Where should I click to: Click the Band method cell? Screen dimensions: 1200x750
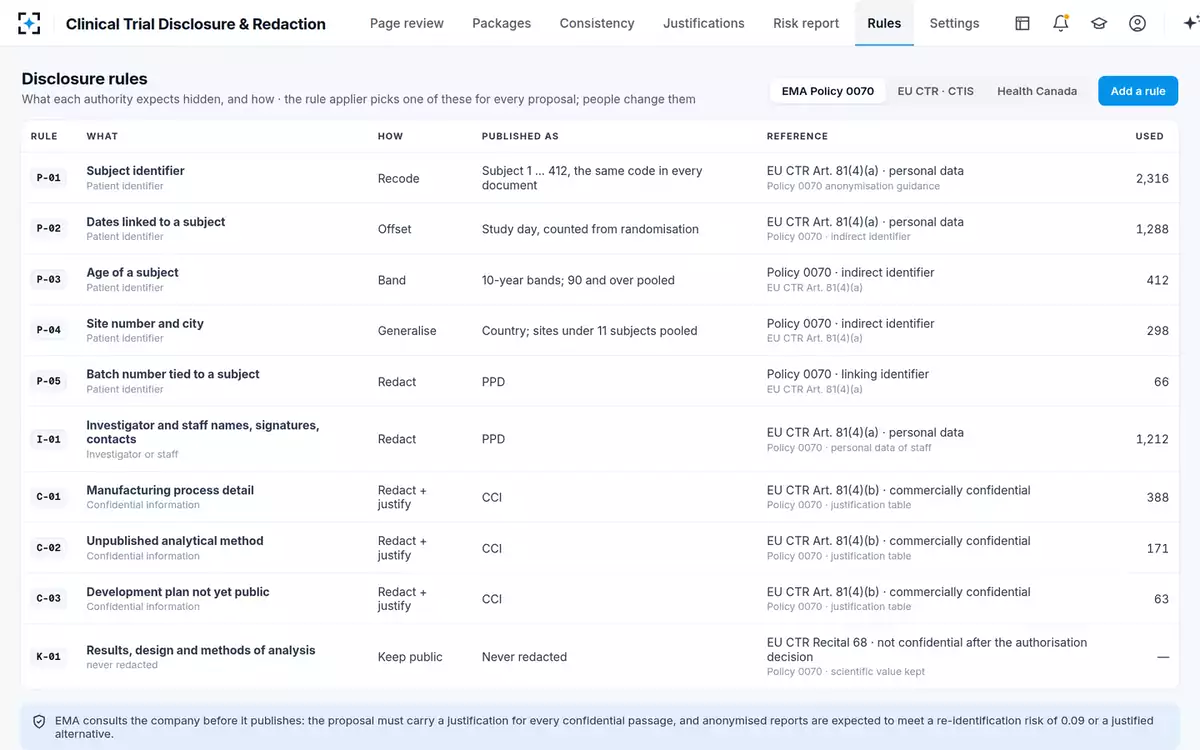[x=392, y=280]
